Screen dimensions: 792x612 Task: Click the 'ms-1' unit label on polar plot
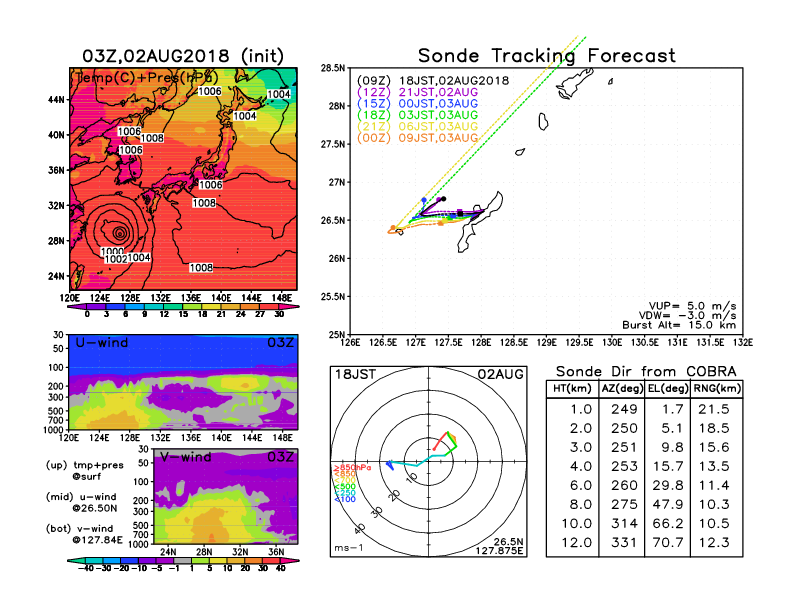tap(349, 548)
